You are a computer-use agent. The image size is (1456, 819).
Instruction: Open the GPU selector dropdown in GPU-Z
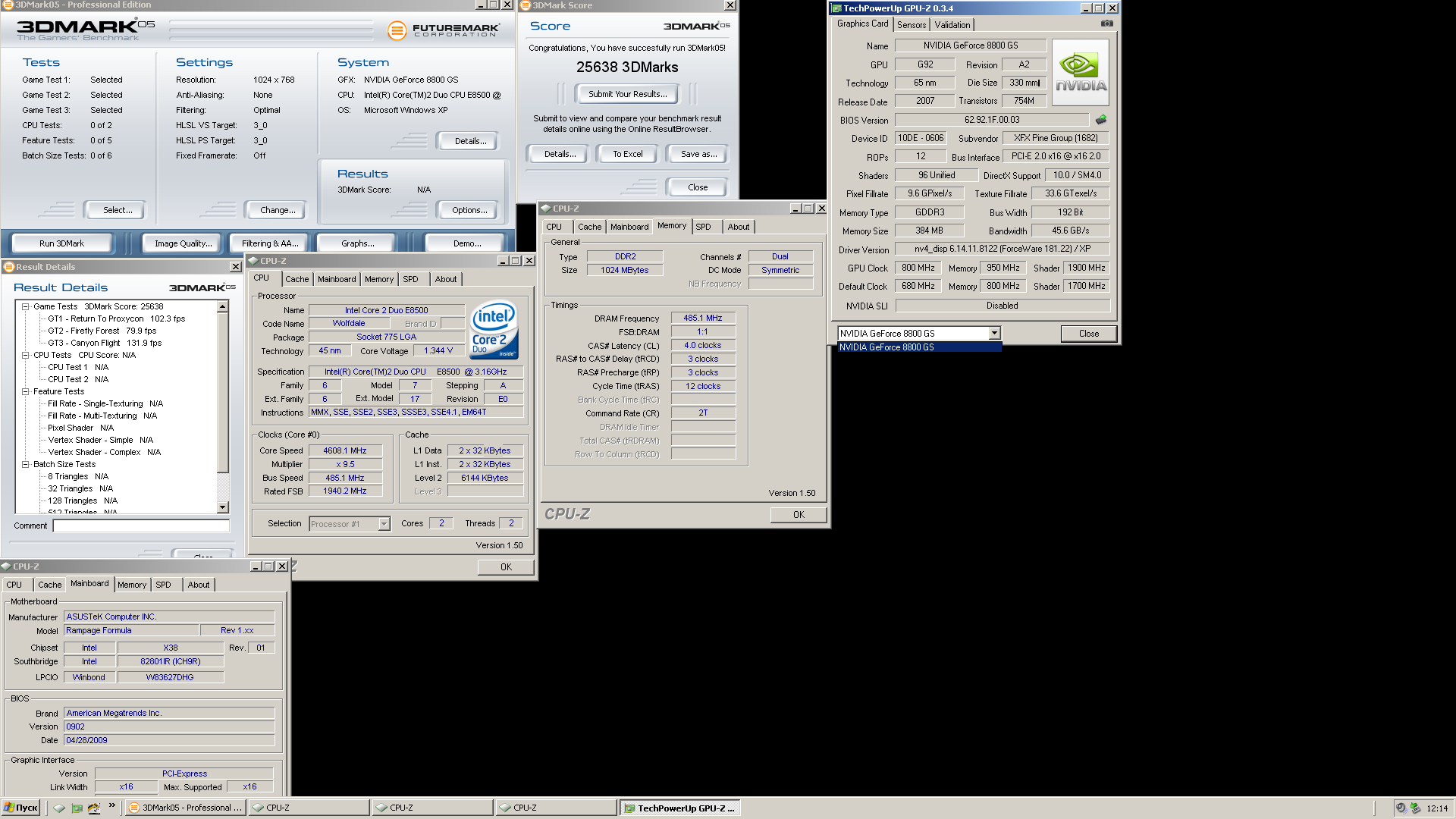994,334
